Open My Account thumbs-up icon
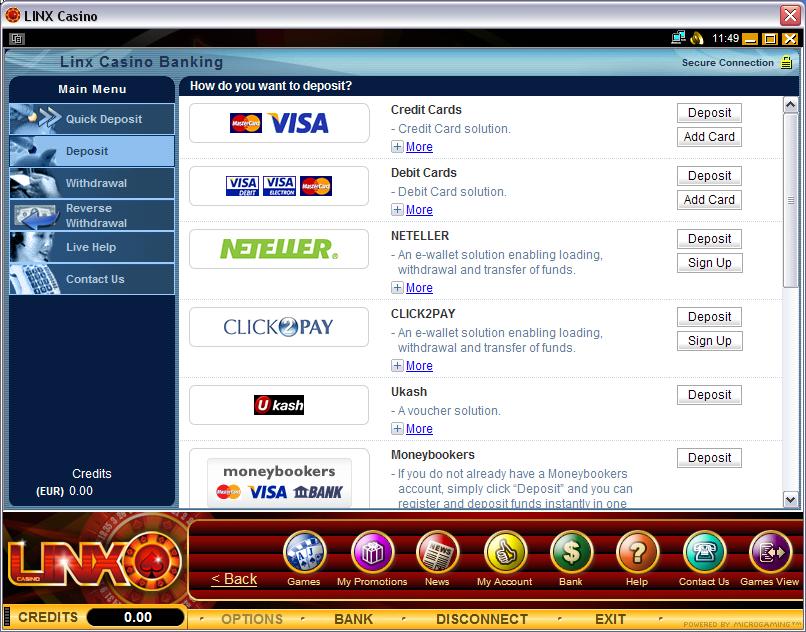This screenshot has width=806, height=632. click(x=505, y=552)
